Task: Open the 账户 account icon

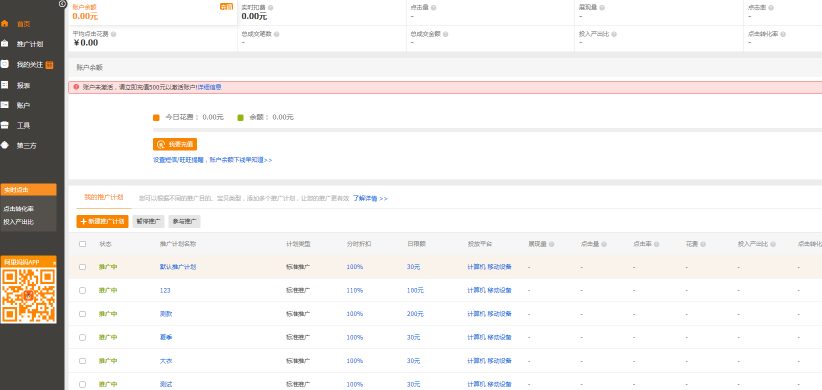Action: pos(4,105)
